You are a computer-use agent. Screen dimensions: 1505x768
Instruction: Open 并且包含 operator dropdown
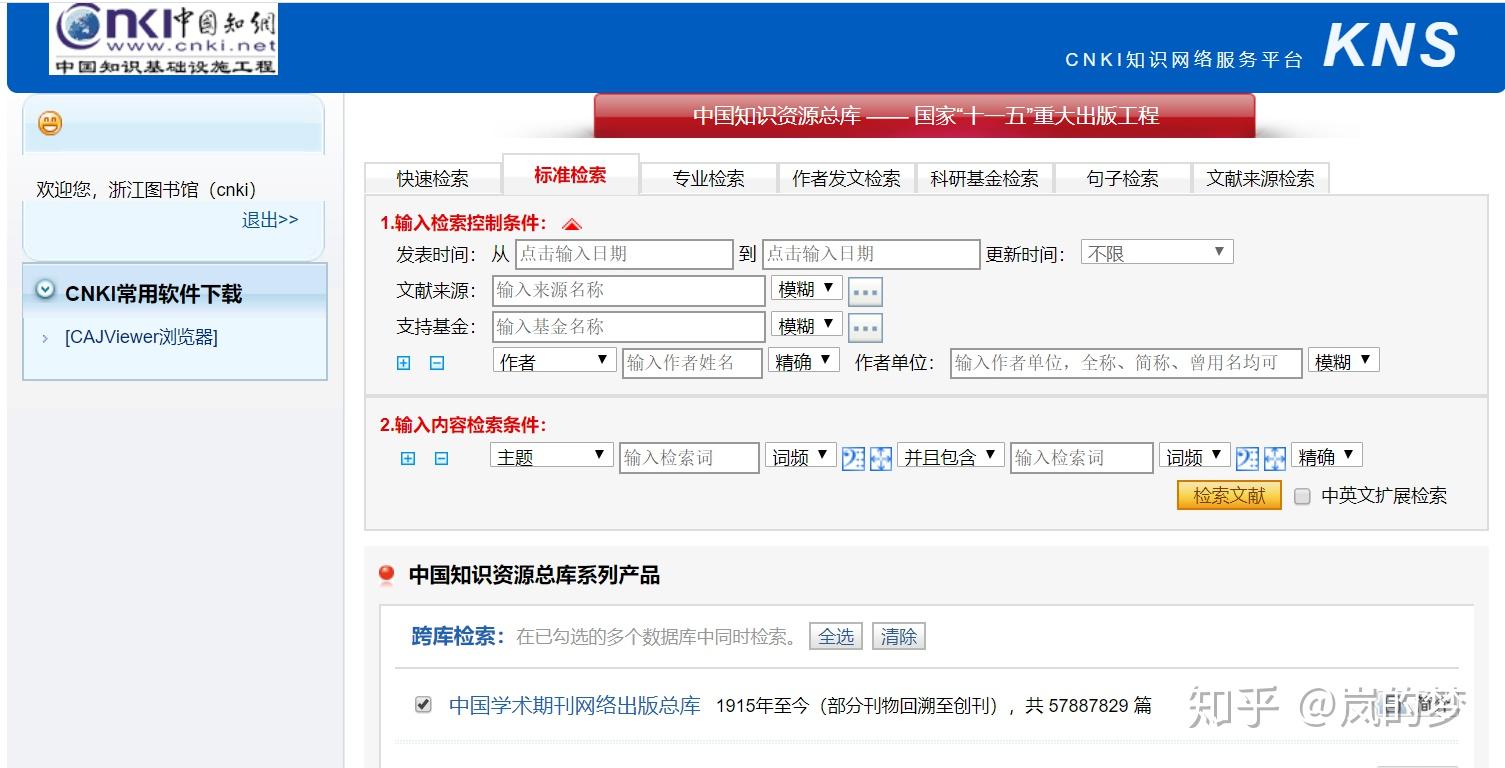pos(950,456)
